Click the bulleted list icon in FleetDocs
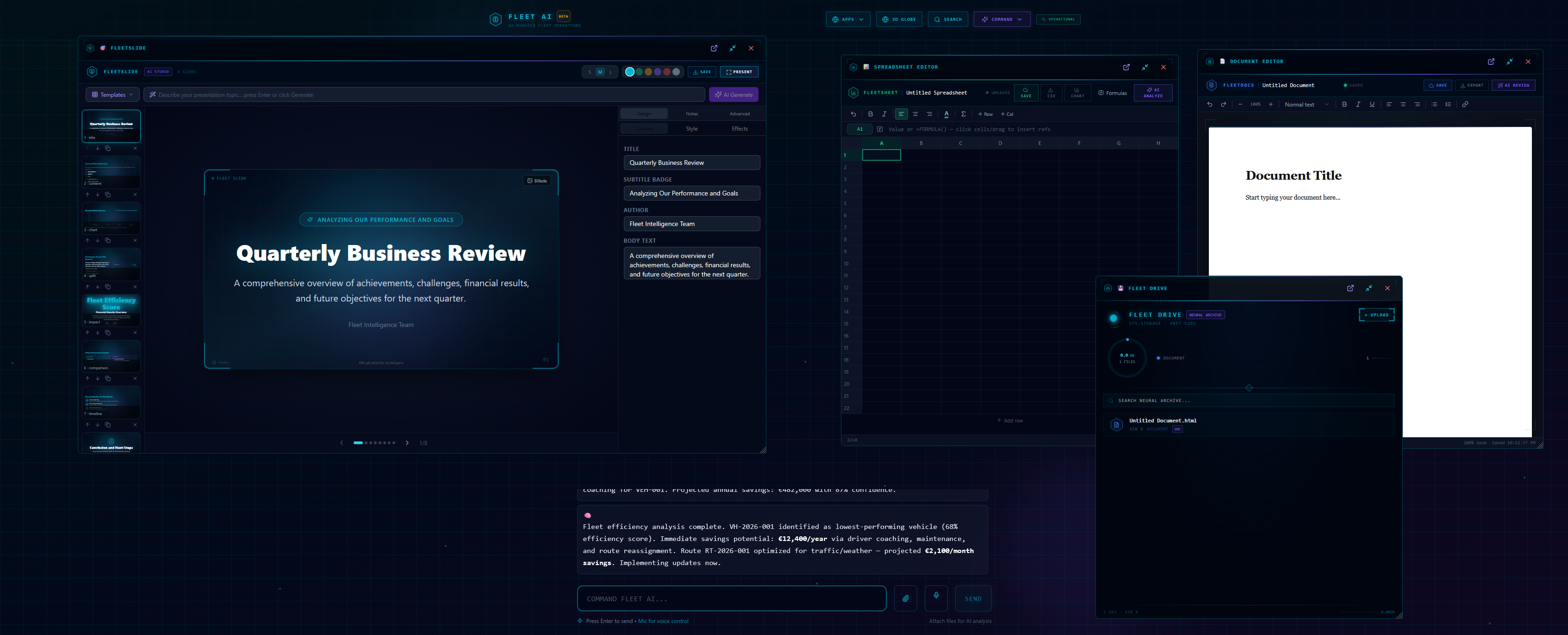This screenshot has height=635, width=1568. click(x=1435, y=104)
